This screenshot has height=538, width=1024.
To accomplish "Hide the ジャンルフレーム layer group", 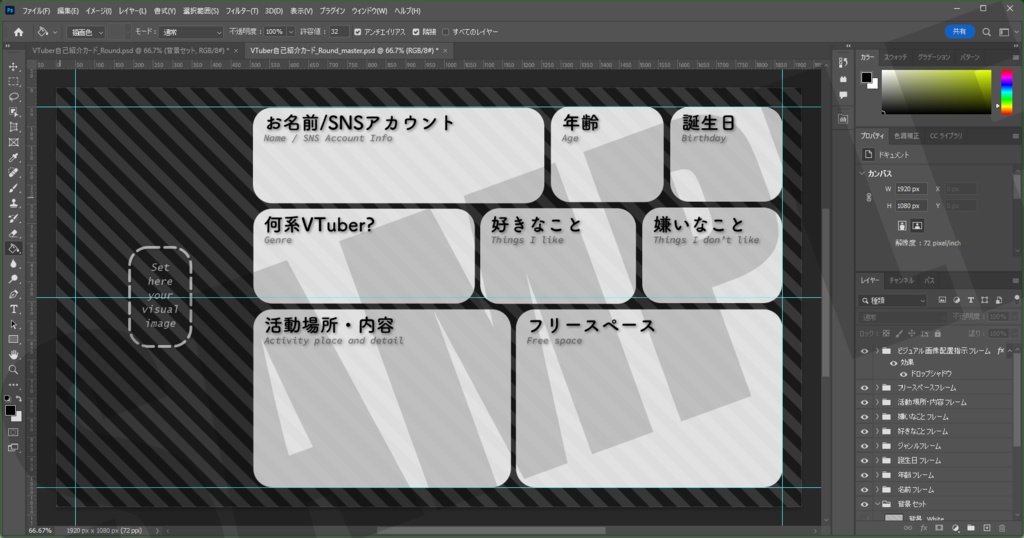I will (x=864, y=446).
